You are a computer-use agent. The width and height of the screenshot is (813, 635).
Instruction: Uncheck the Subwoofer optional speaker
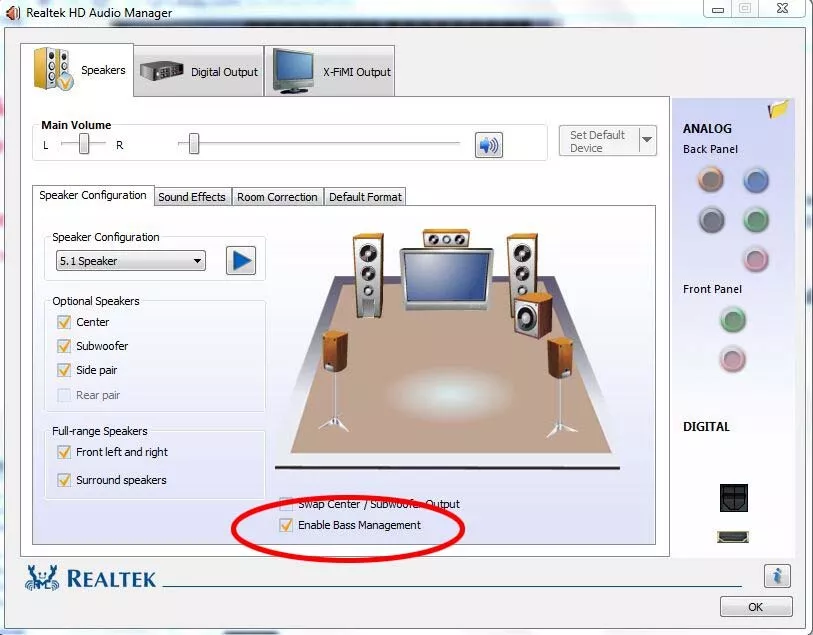click(x=64, y=346)
